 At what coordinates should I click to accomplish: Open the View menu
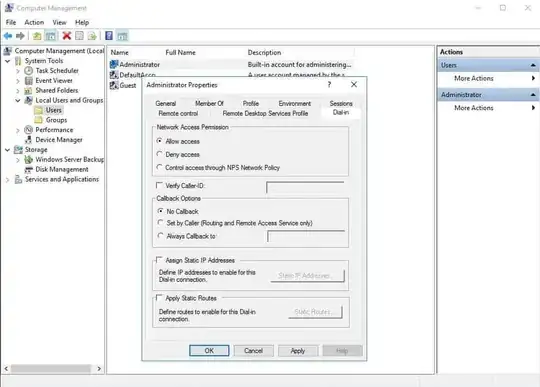coord(60,22)
